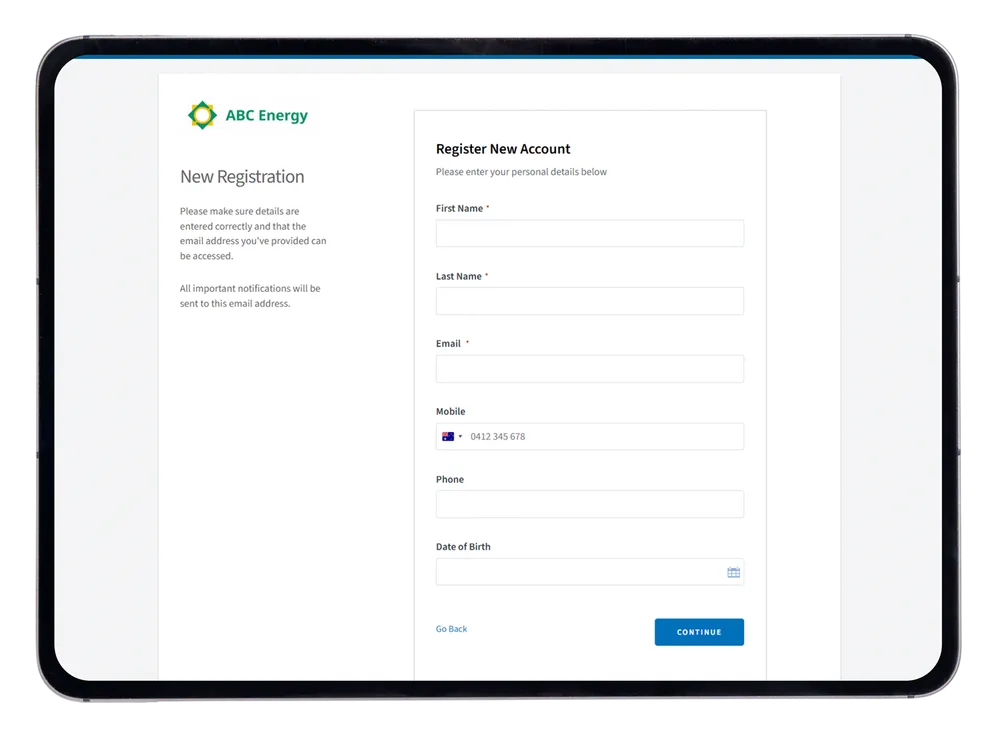
Task: Click 'Please make sure details are' paragraph
Action: 253,233
